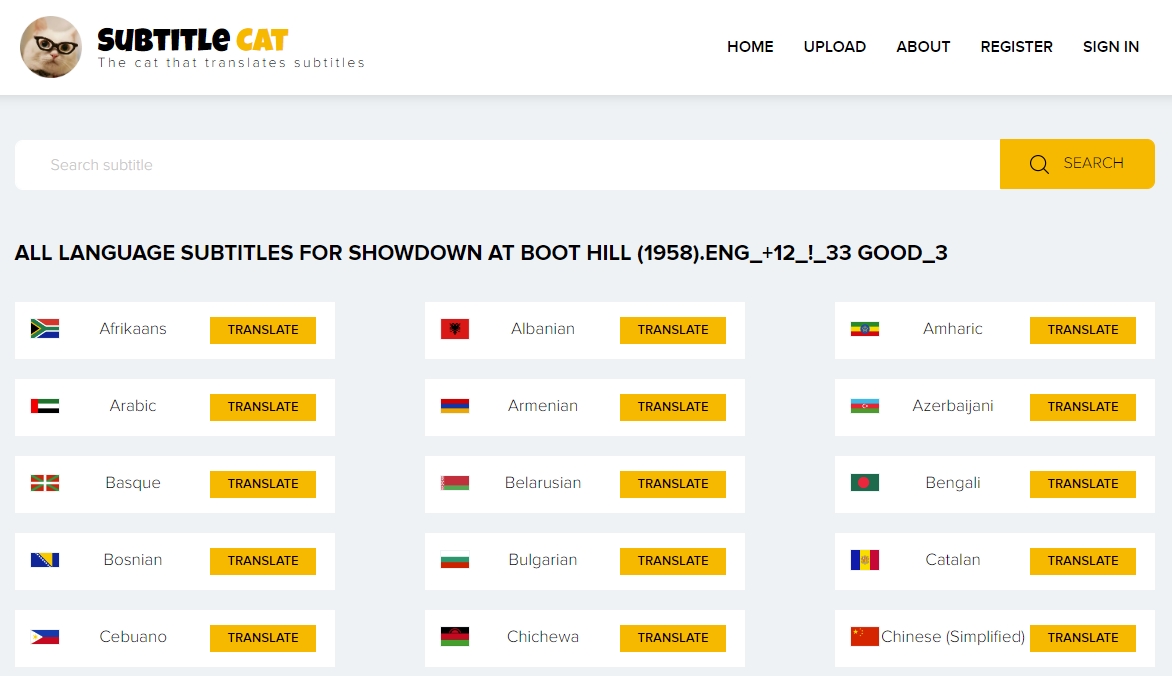Image resolution: width=1172 pixels, height=676 pixels.
Task: Open the REGISTER page
Action: [1016, 47]
